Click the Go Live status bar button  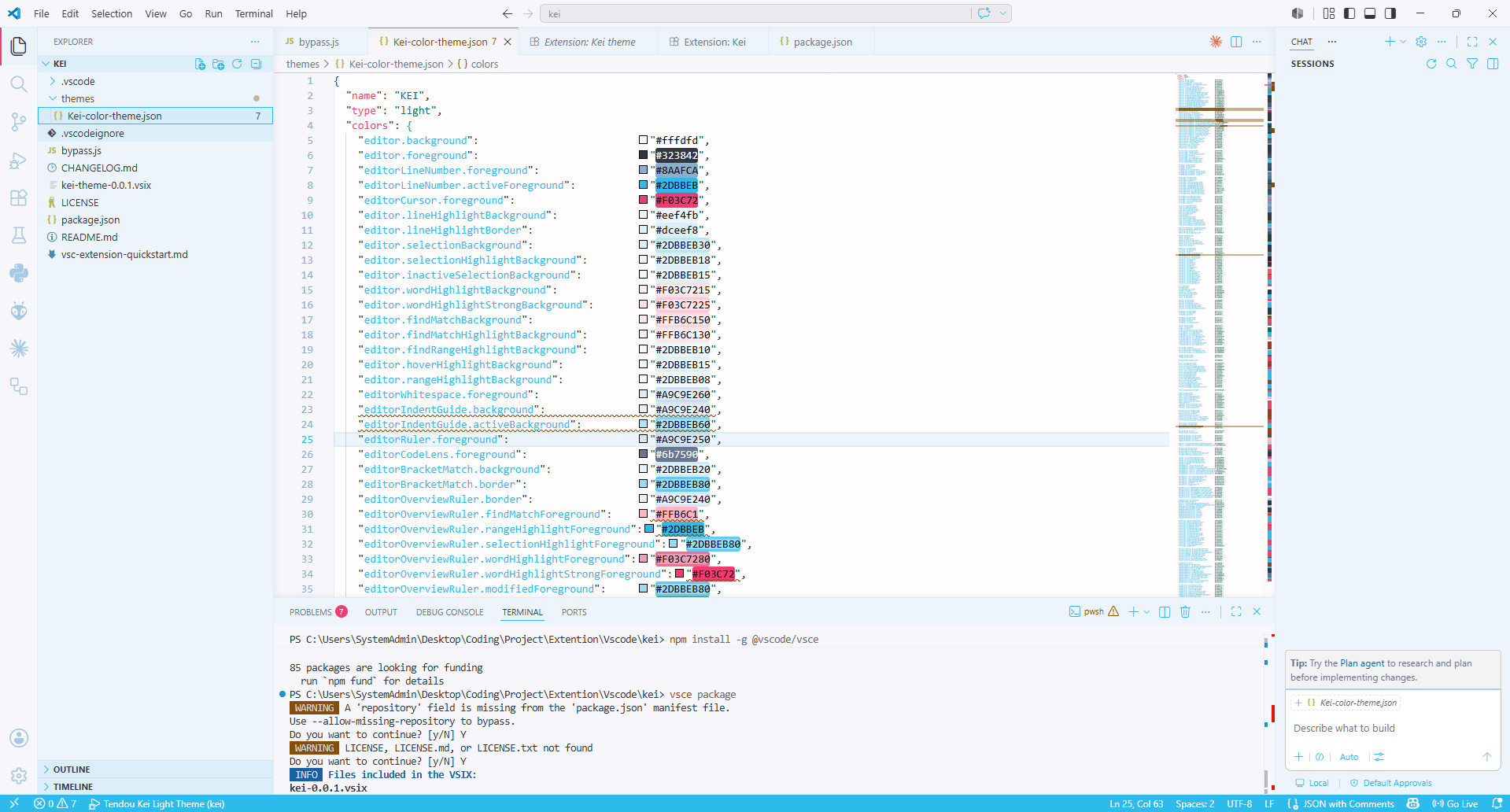coord(1455,803)
